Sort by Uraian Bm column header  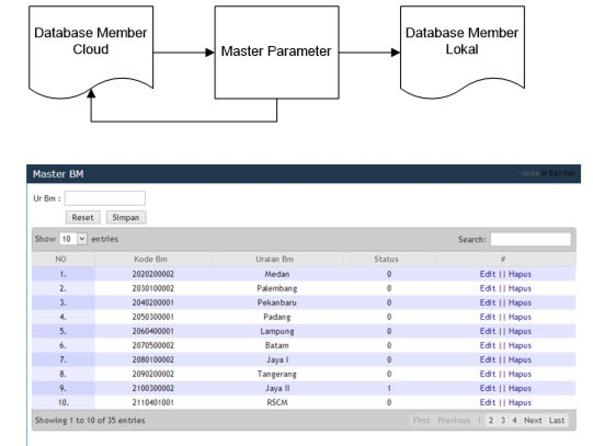pos(275,259)
